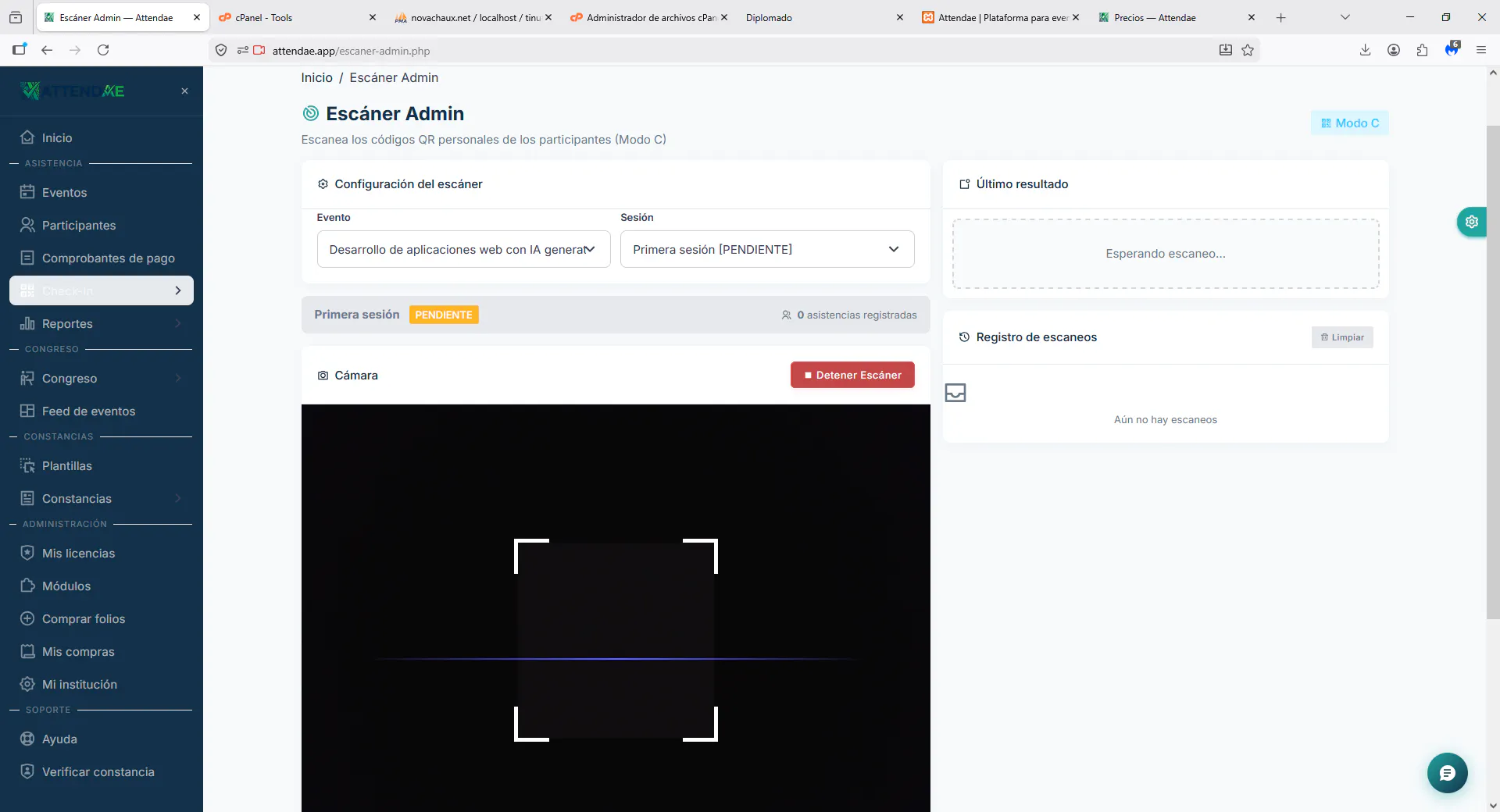Click the Limpiar button
Image resolution: width=1500 pixels, height=812 pixels.
pos(1342,337)
